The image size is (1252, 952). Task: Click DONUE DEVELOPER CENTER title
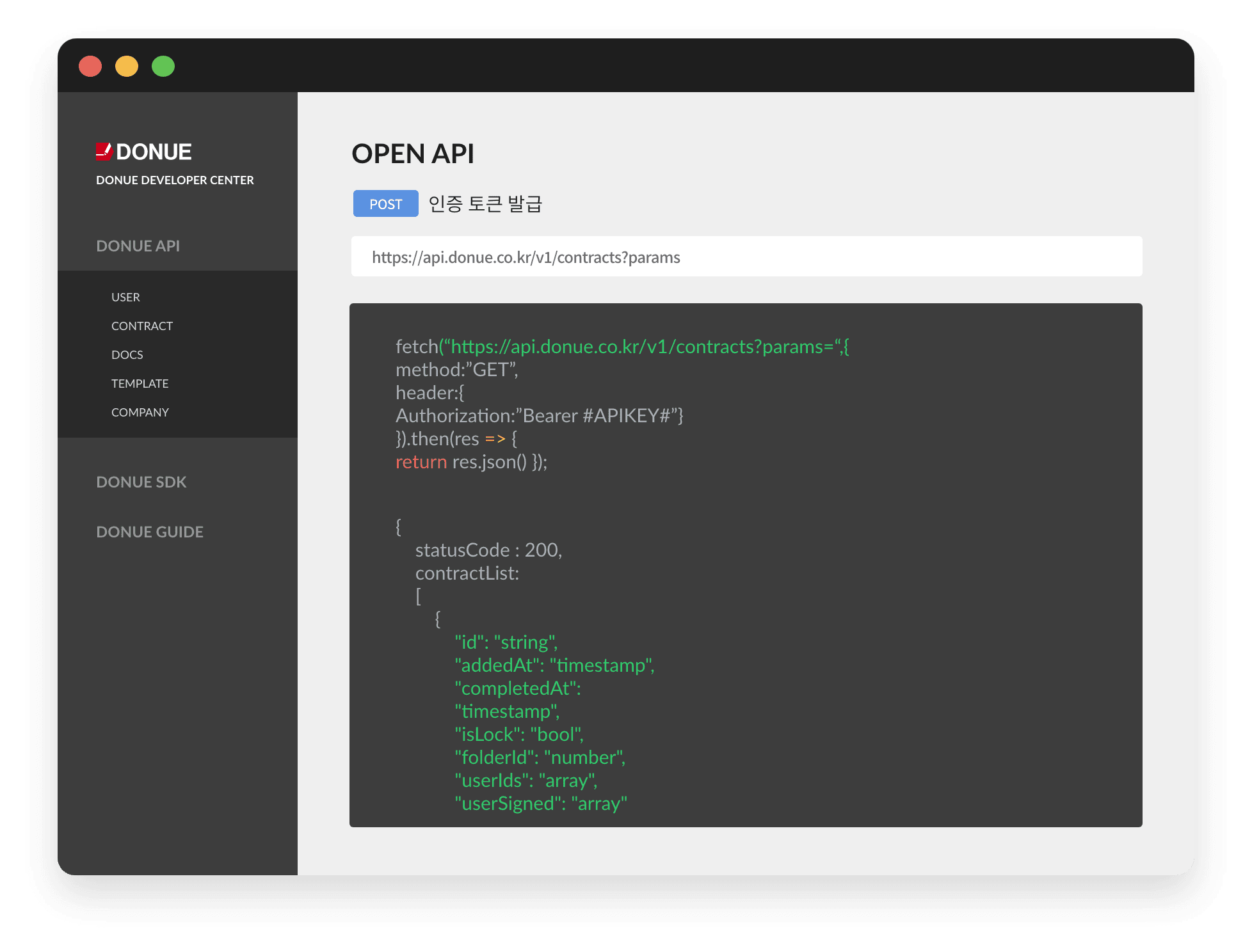coord(175,180)
